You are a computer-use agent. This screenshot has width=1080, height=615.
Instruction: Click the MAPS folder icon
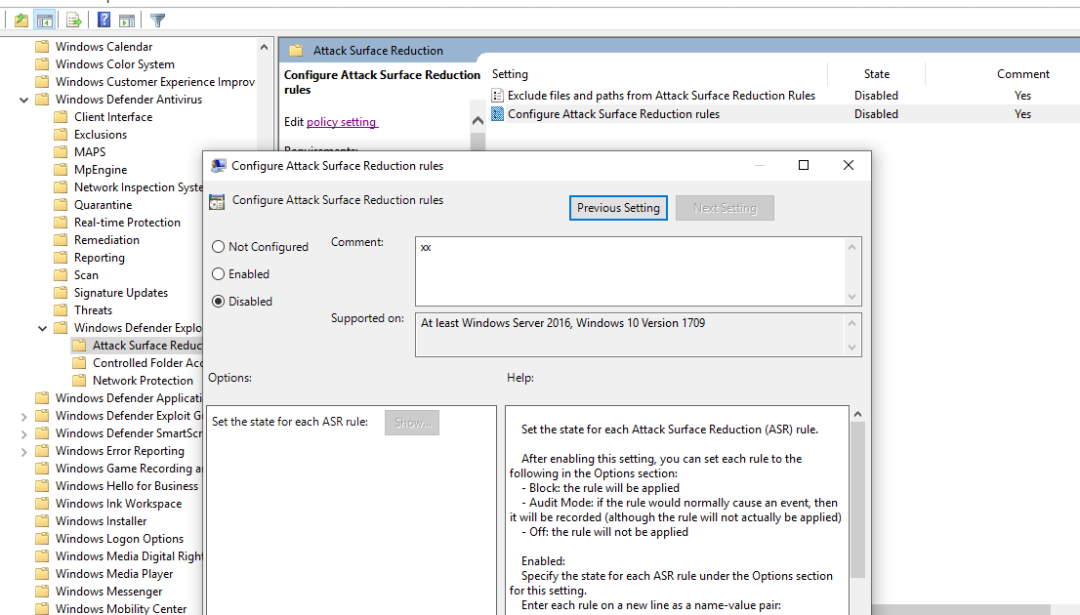[x=61, y=152]
